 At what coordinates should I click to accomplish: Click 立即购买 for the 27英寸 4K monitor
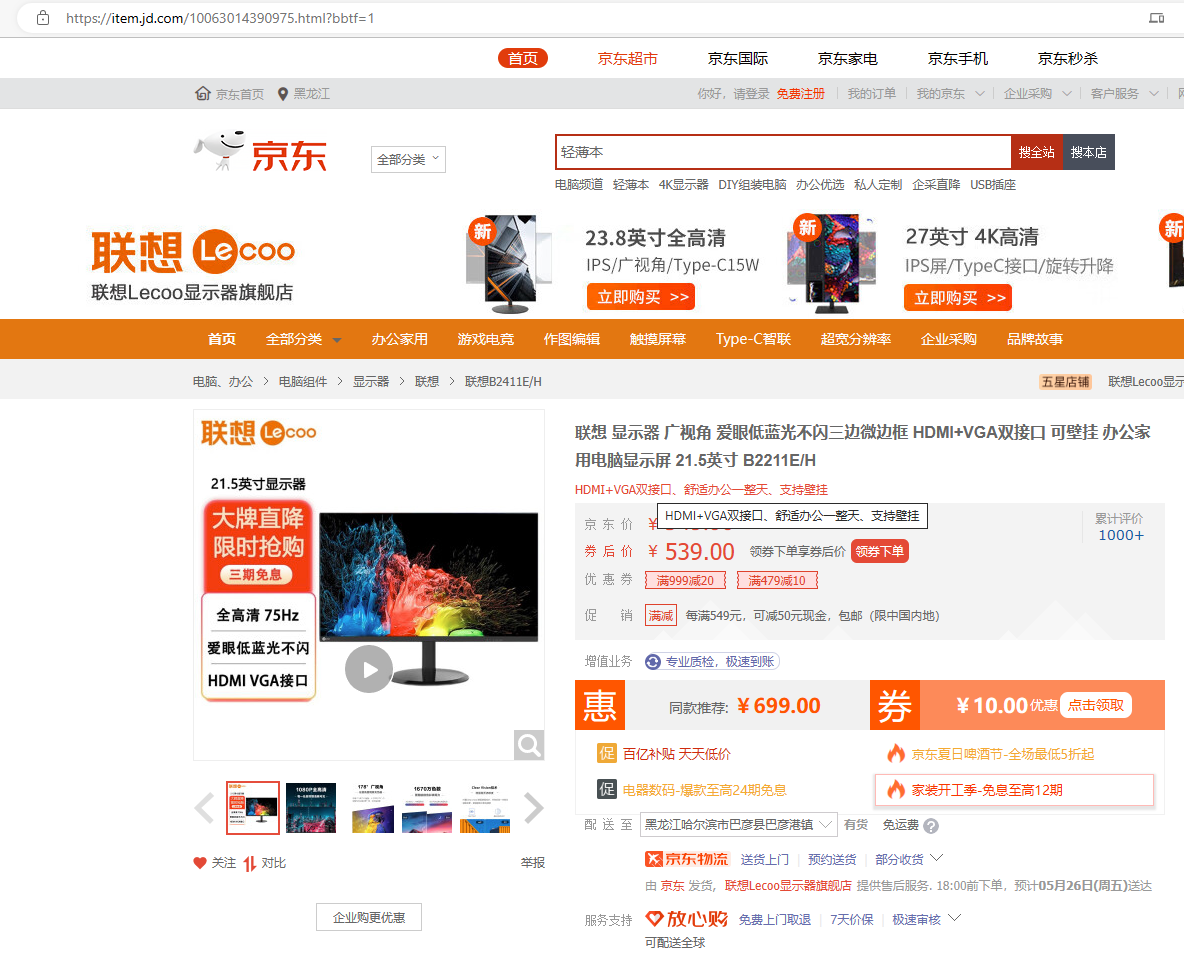tap(958, 298)
